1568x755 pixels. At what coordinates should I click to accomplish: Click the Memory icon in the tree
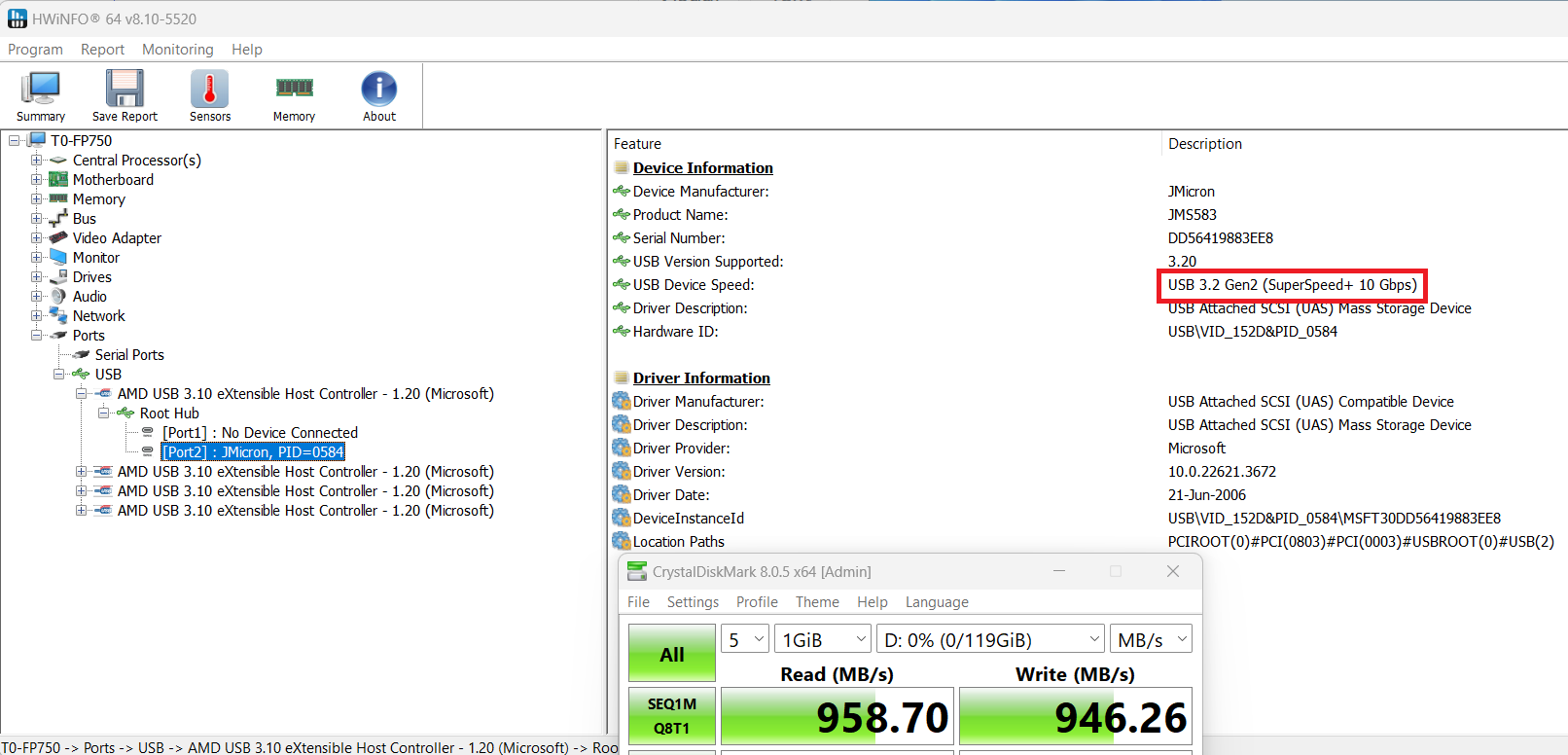coord(58,198)
